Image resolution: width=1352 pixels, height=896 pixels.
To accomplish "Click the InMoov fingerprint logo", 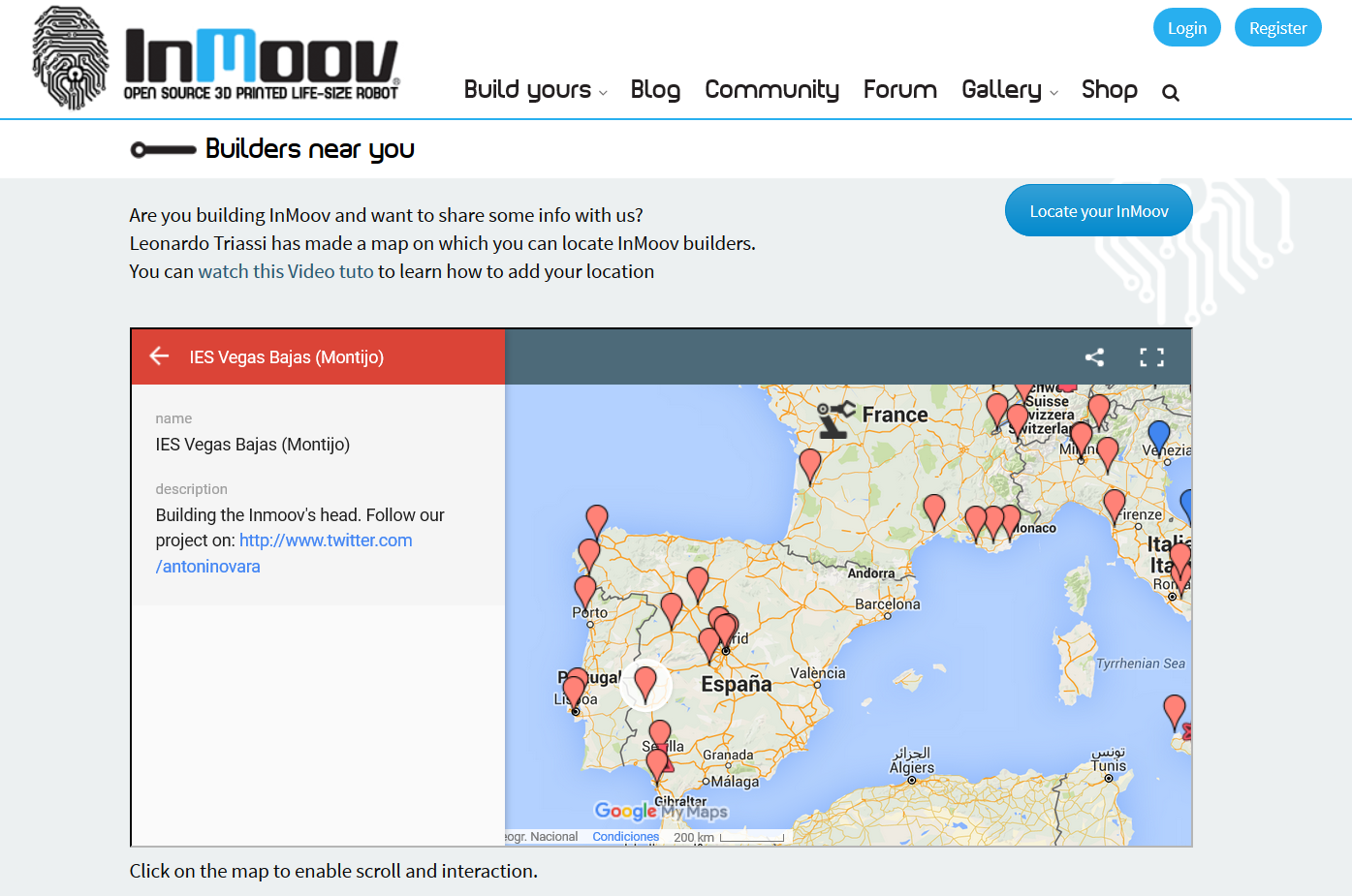I will (71, 58).
